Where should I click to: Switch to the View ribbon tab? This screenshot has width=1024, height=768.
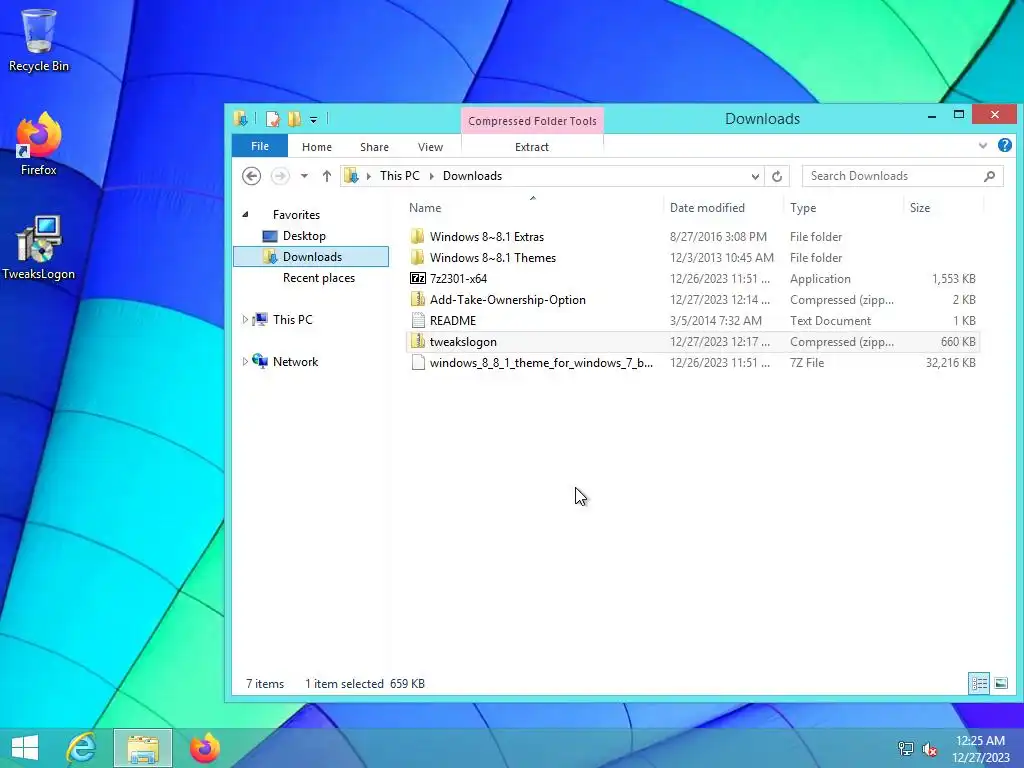click(x=430, y=147)
